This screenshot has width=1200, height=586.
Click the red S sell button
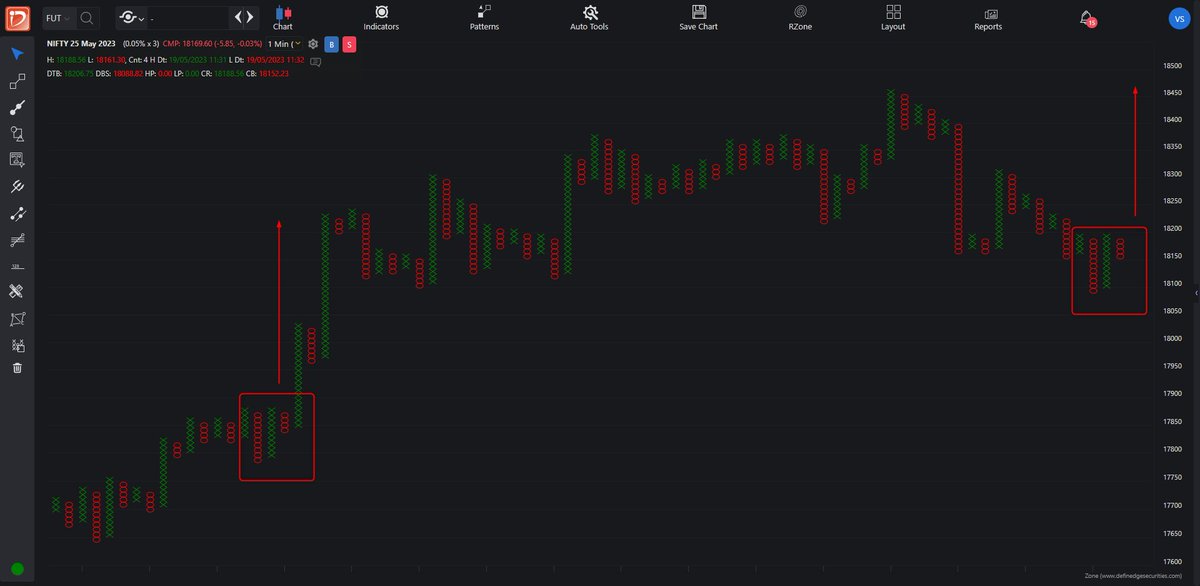pos(348,44)
